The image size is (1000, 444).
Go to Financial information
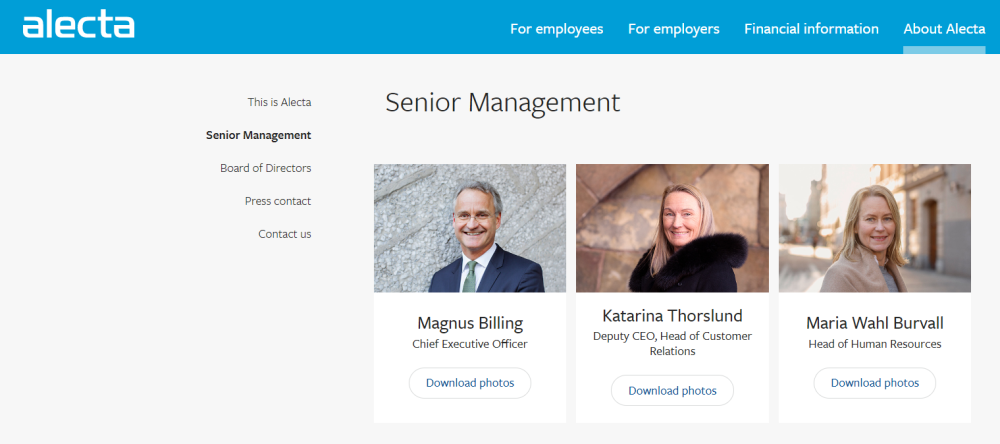(x=811, y=29)
